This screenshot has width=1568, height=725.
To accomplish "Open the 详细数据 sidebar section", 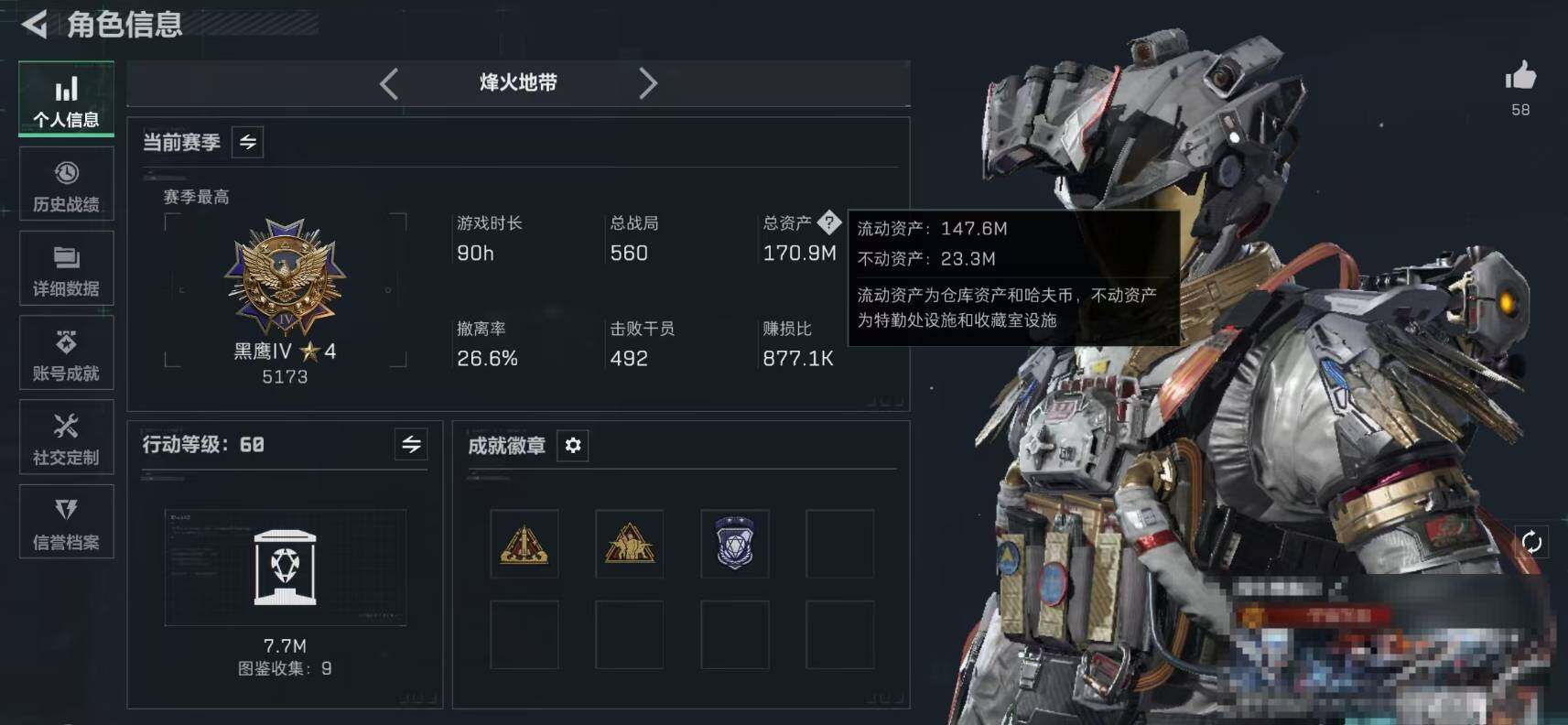I will pyautogui.click(x=66, y=268).
